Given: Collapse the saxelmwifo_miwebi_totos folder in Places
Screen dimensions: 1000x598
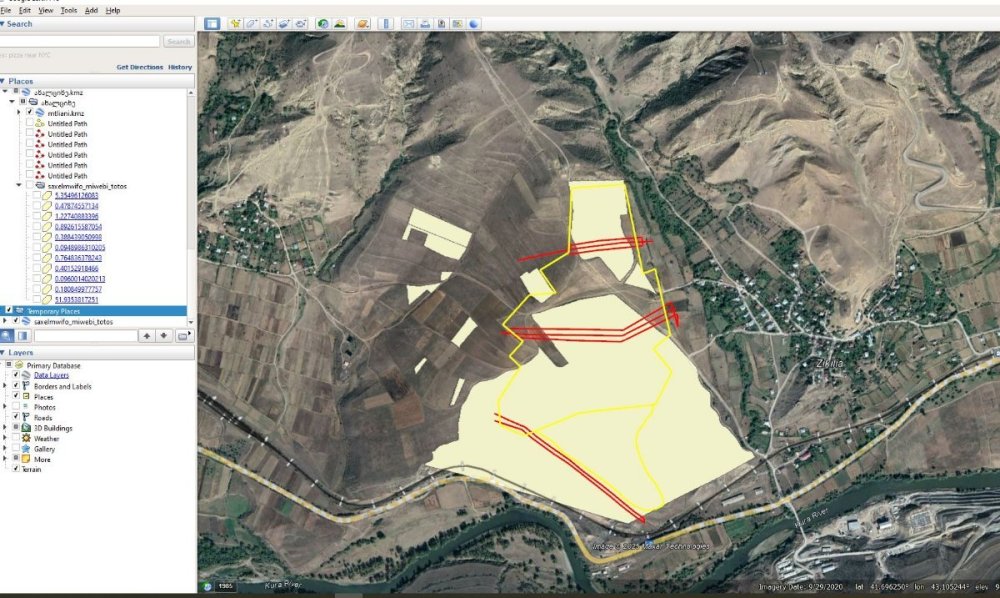Looking at the screenshot, I should click(x=19, y=186).
